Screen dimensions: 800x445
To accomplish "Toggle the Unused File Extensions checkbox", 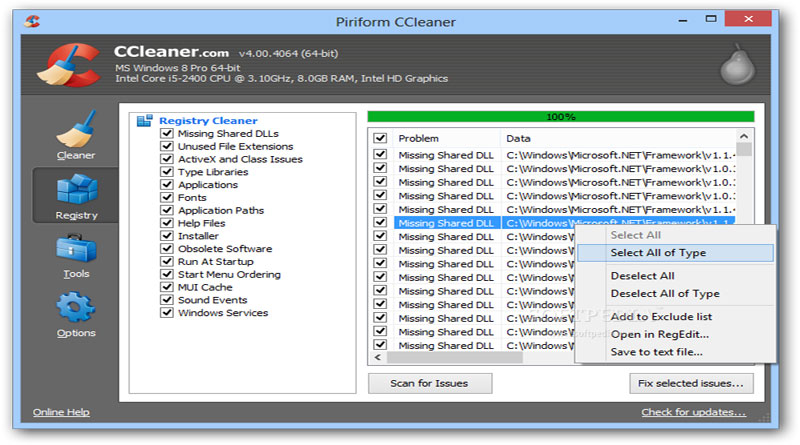I will point(166,146).
